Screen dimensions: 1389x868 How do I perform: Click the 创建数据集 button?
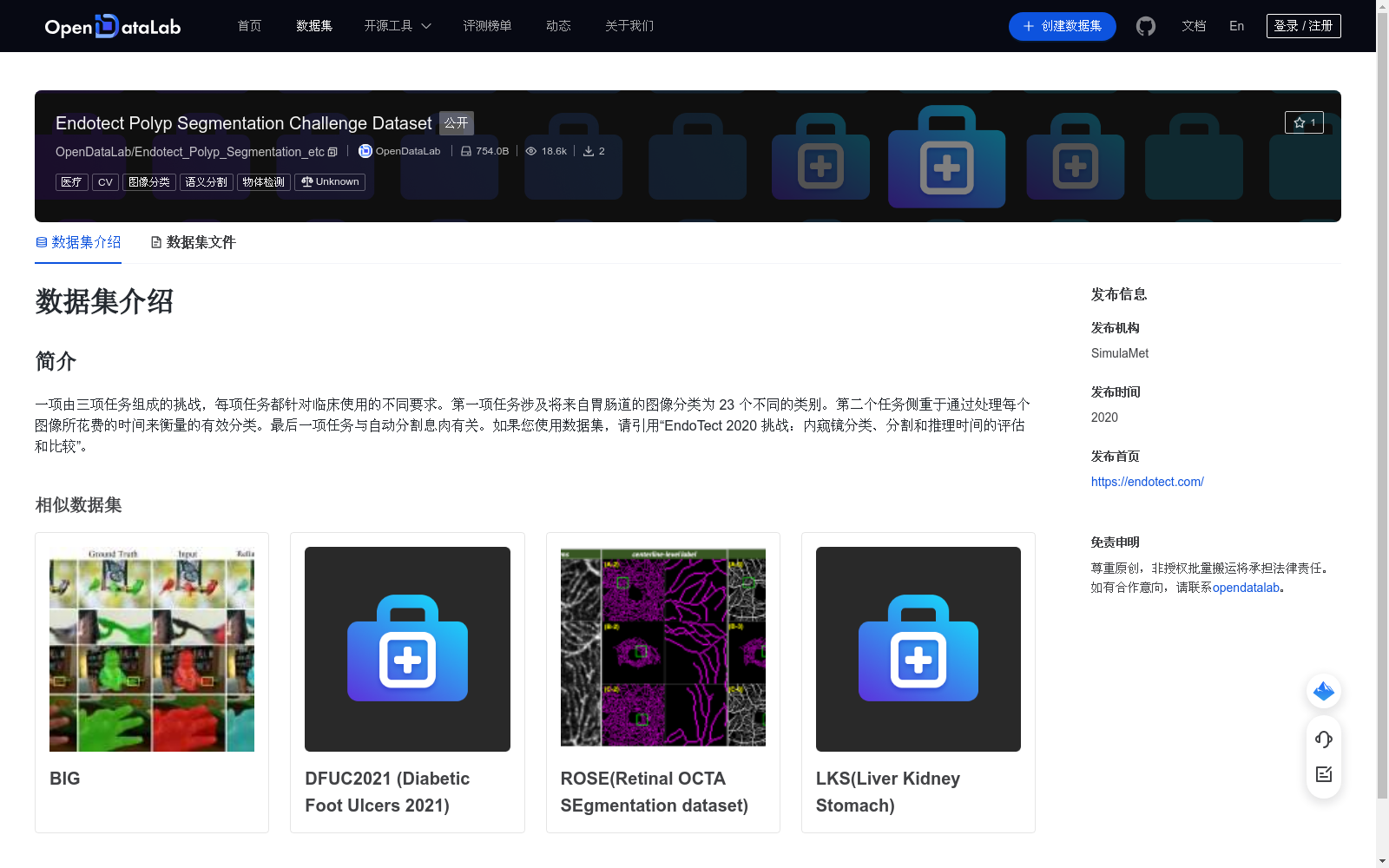click(1063, 26)
